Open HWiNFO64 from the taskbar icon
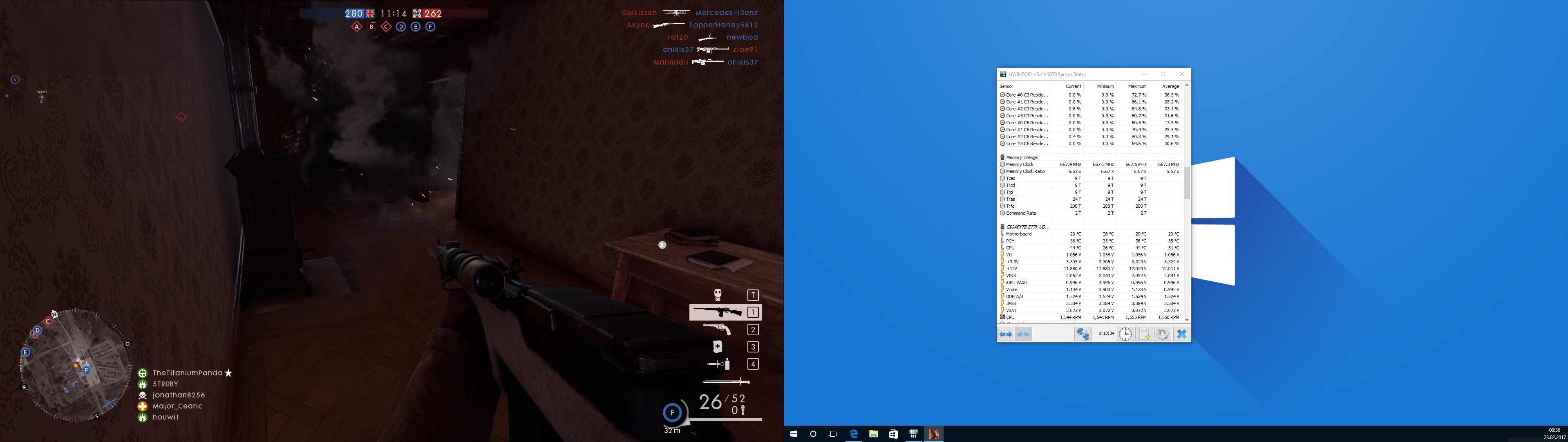This screenshot has width=1568, height=442. pyautogui.click(x=913, y=433)
